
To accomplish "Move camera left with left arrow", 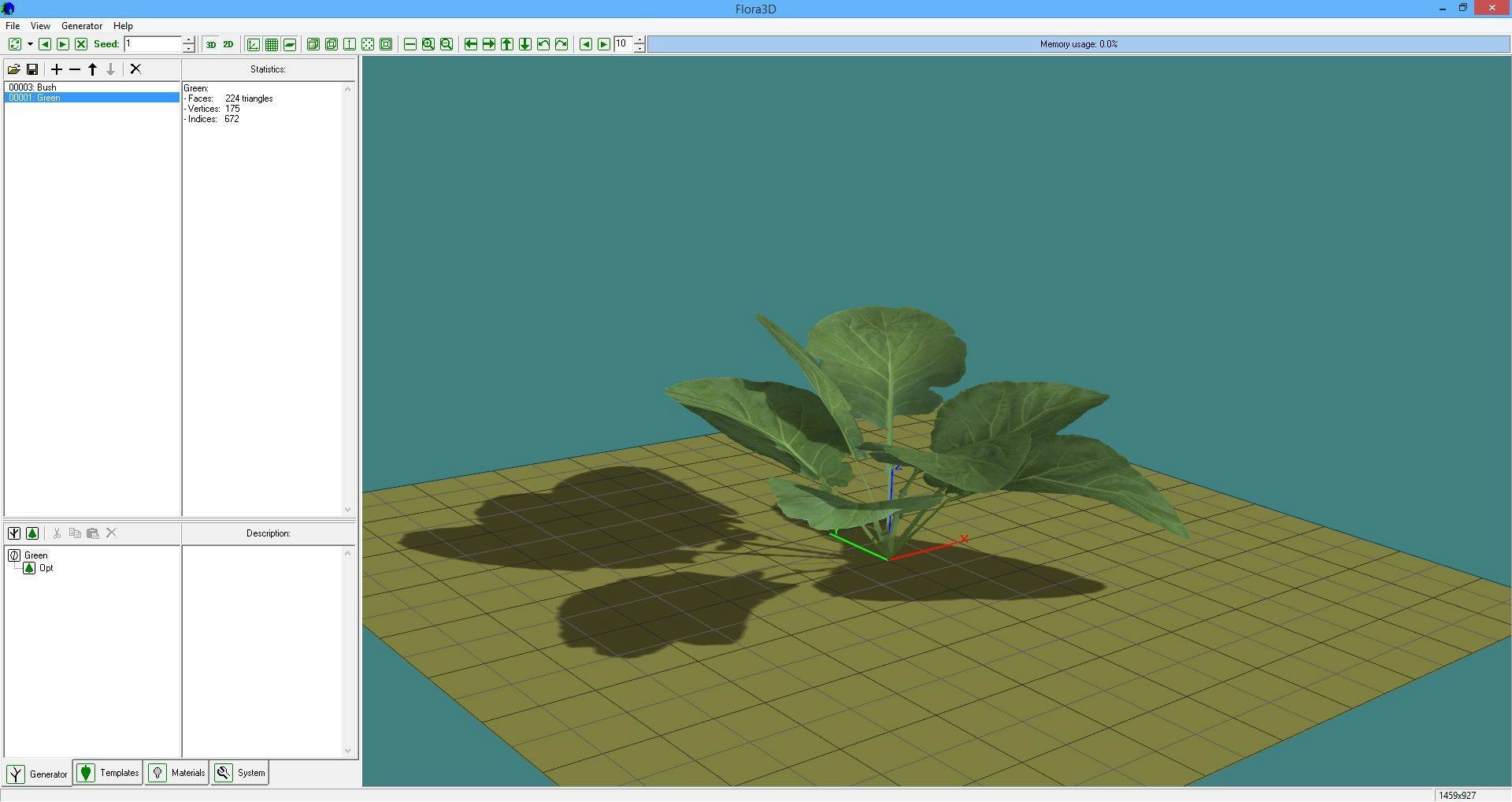I will click(471, 44).
